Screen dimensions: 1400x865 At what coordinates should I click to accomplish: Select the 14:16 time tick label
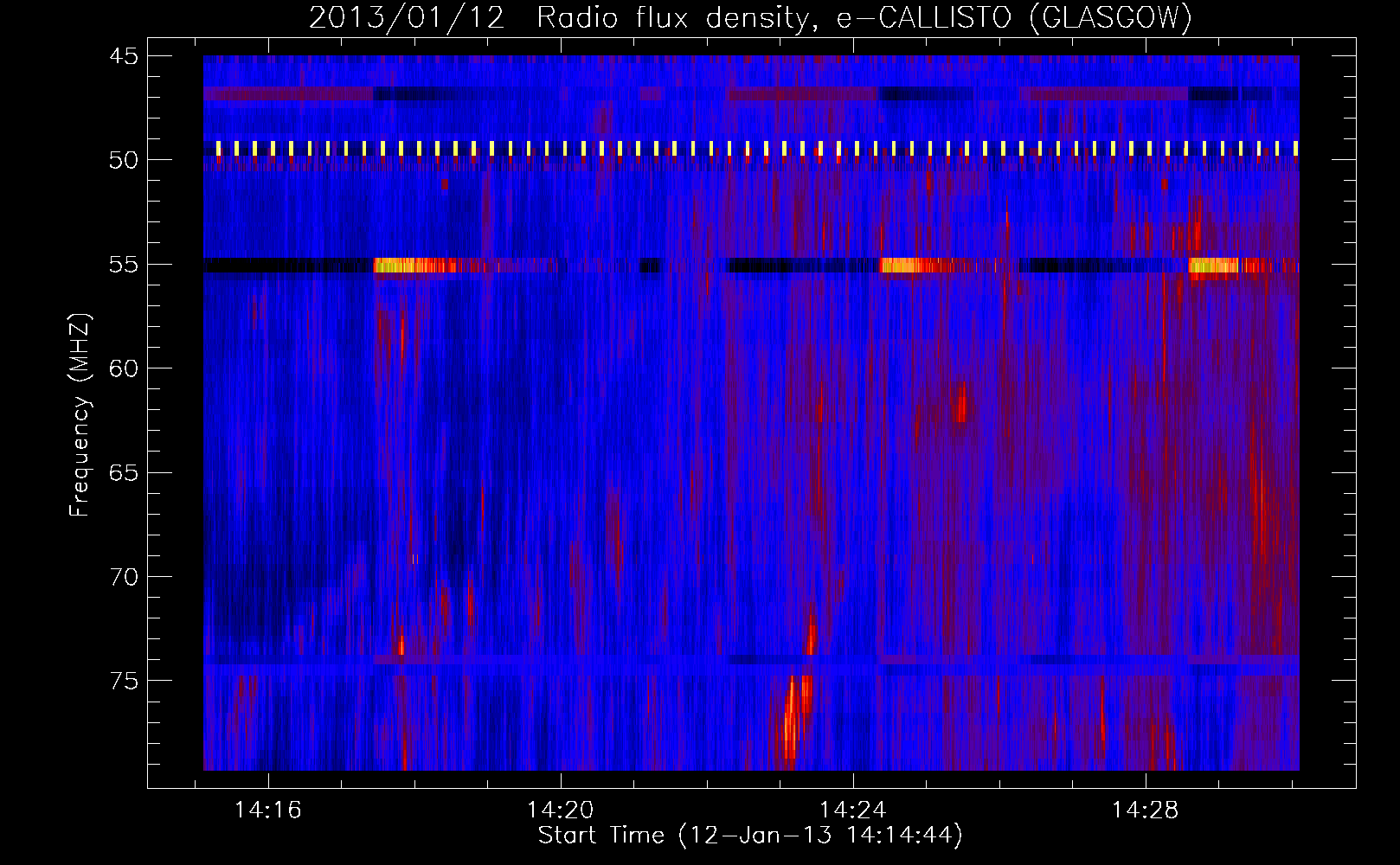[x=267, y=811]
